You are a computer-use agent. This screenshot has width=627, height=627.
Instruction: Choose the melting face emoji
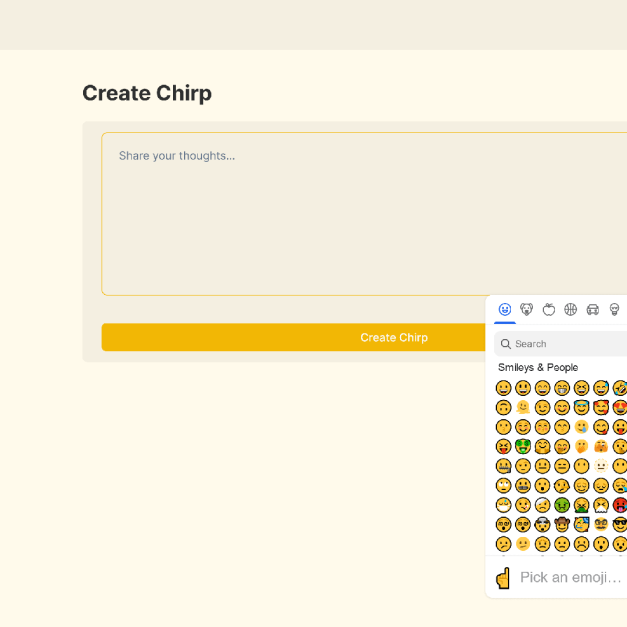coord(523,407)
